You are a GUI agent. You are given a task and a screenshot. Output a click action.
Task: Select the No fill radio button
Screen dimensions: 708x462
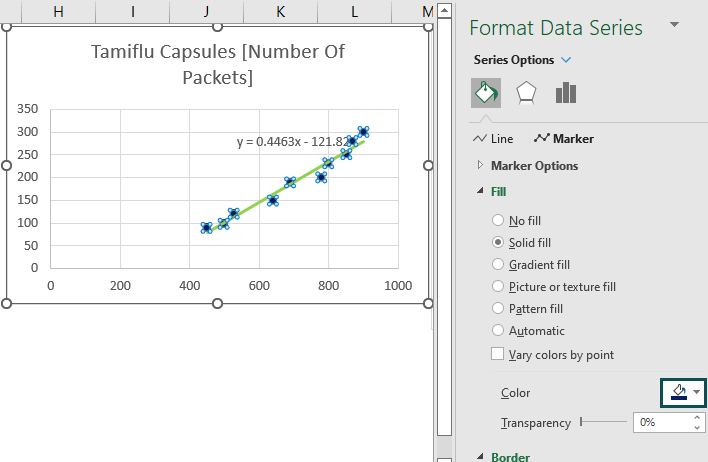498,220
